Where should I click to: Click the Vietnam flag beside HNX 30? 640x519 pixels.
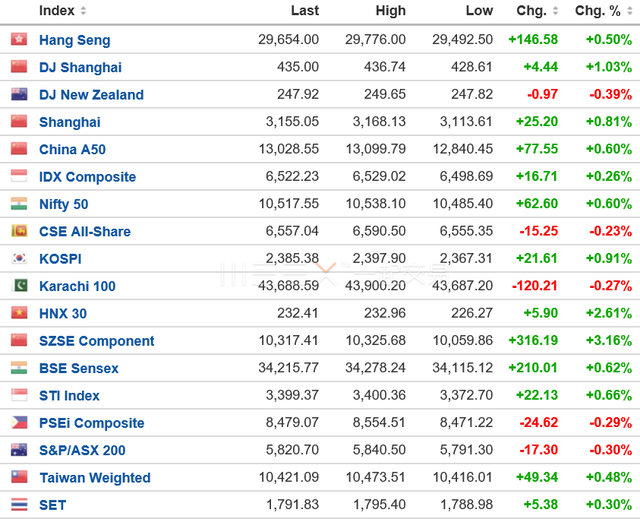(19, 313)
